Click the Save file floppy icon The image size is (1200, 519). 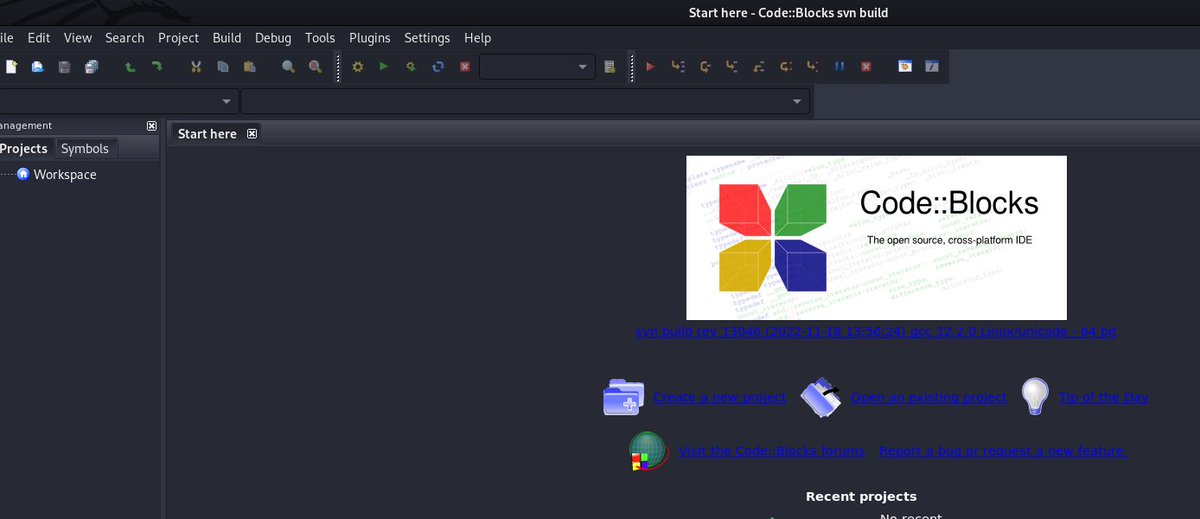point(65,67)
